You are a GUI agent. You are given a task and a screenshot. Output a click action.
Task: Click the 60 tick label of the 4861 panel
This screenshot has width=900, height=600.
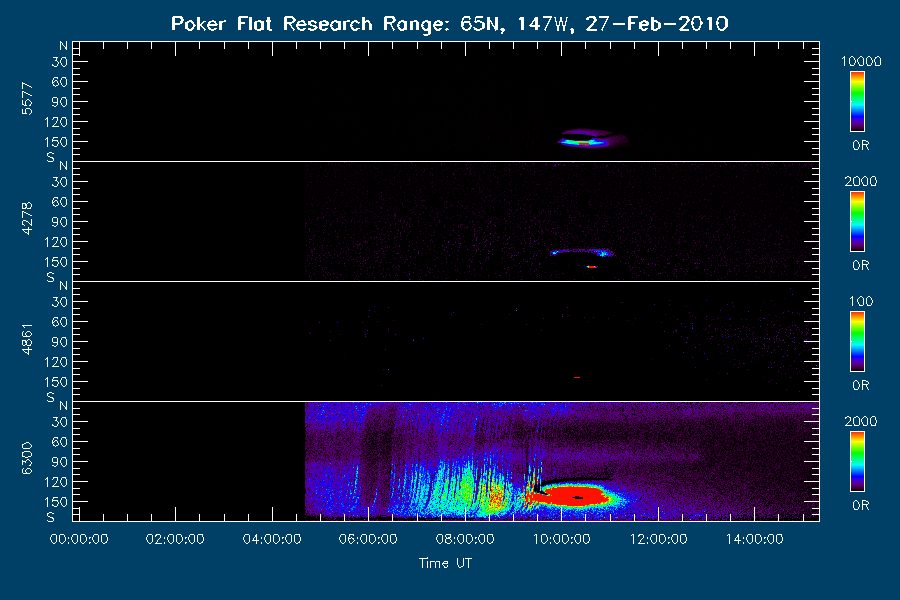click(x=59, y=322)
